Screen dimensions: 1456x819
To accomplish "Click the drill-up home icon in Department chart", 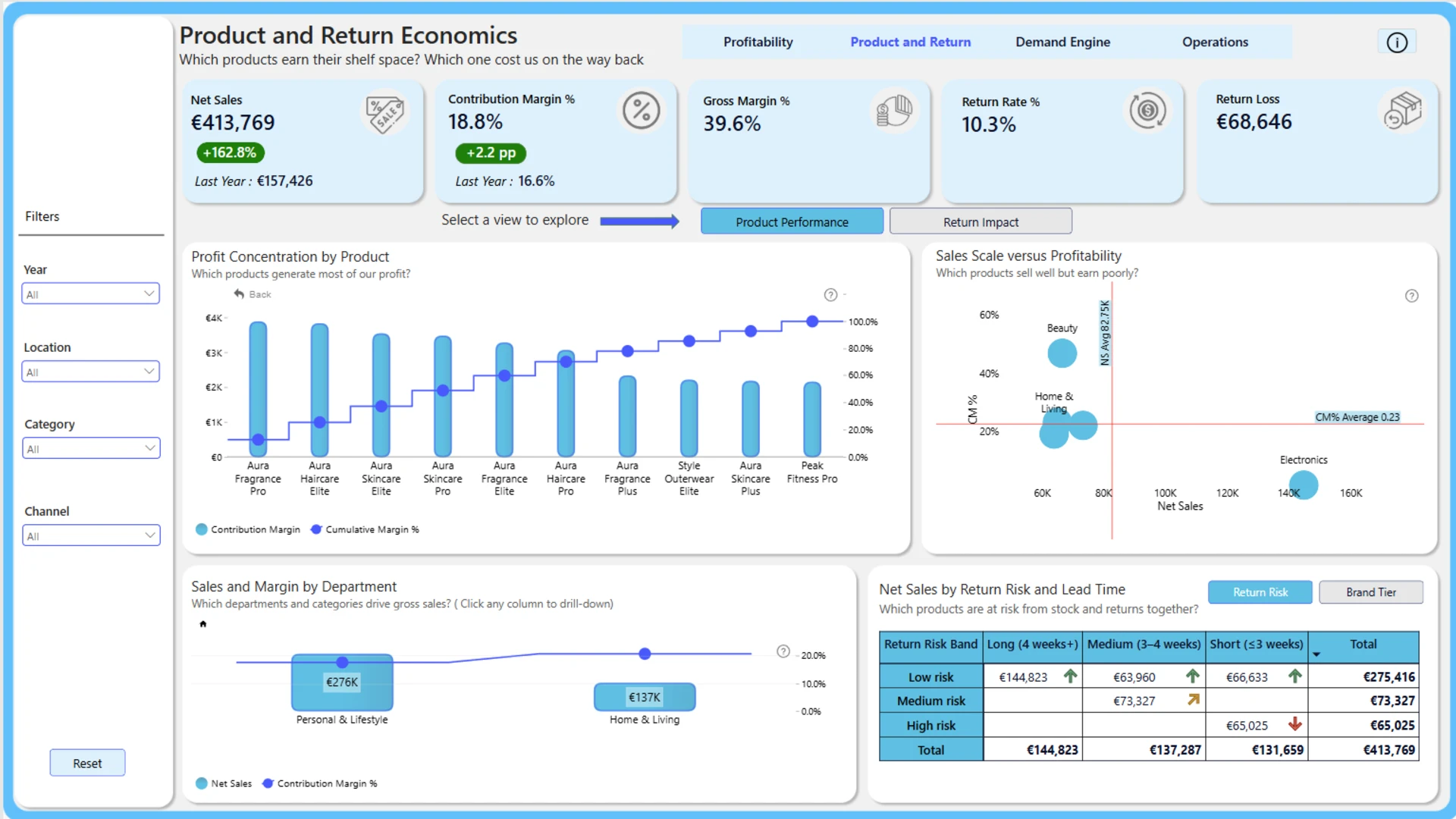I will [x=203, y=624].
